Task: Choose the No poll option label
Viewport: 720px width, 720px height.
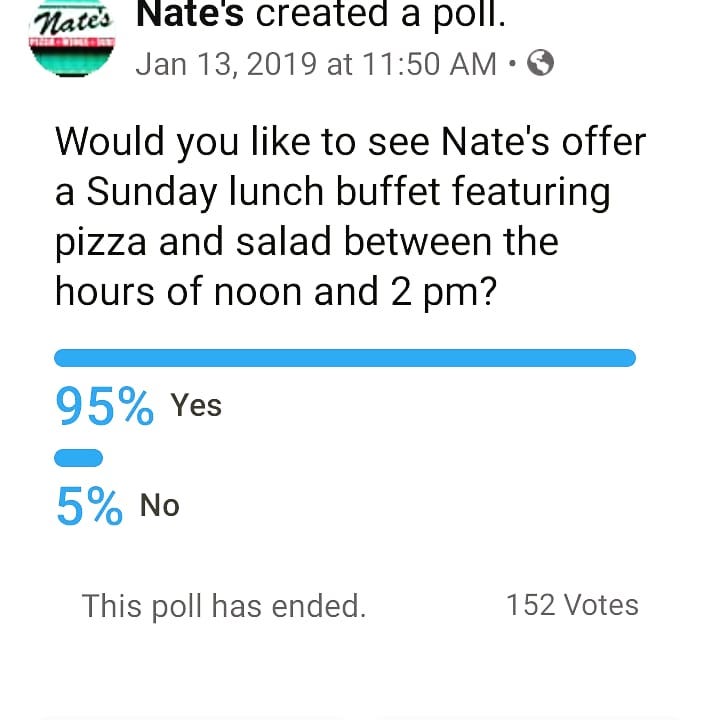Action: coord(160,505)
